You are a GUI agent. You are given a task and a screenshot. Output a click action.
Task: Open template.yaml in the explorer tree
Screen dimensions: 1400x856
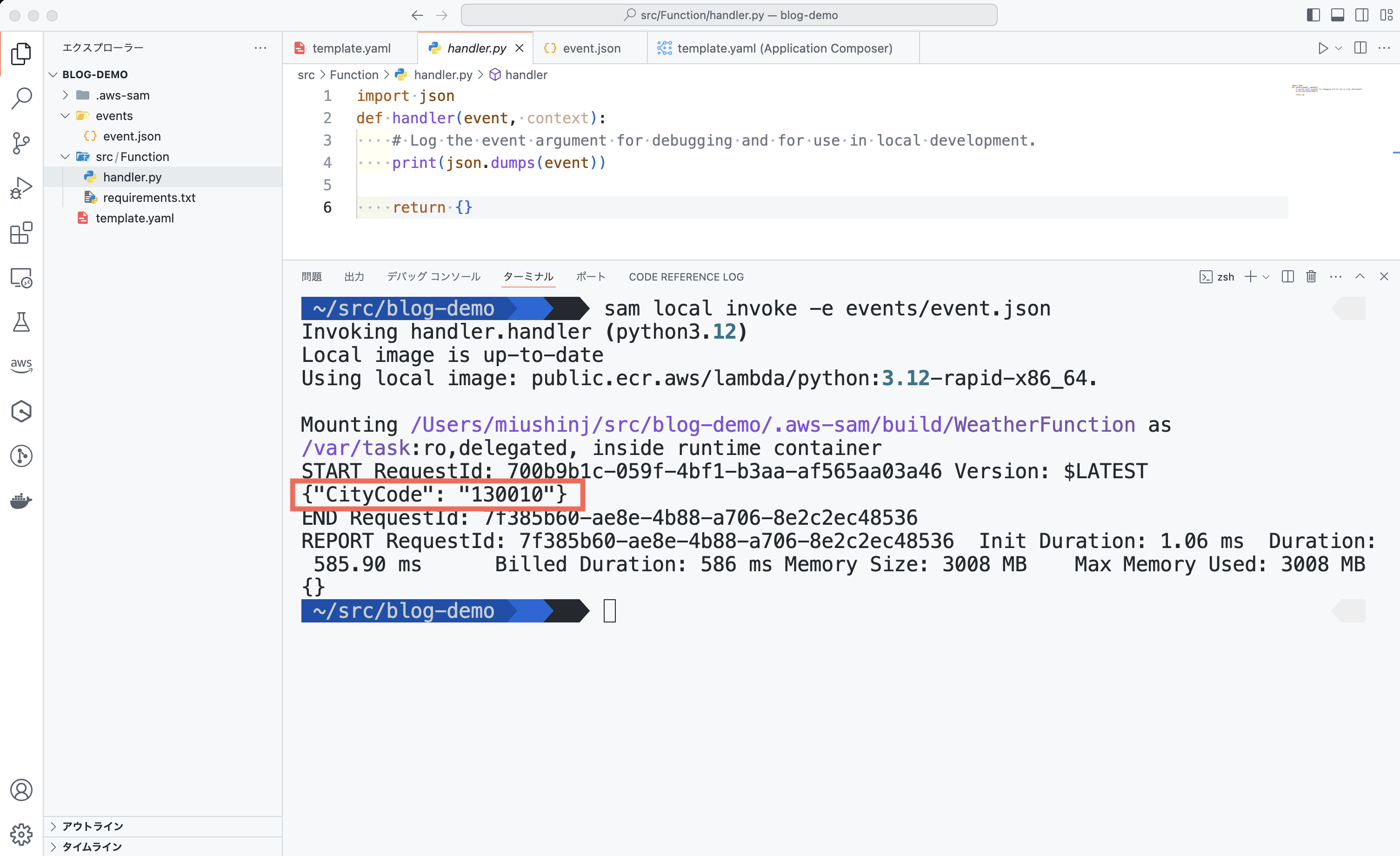pos(163,218)
